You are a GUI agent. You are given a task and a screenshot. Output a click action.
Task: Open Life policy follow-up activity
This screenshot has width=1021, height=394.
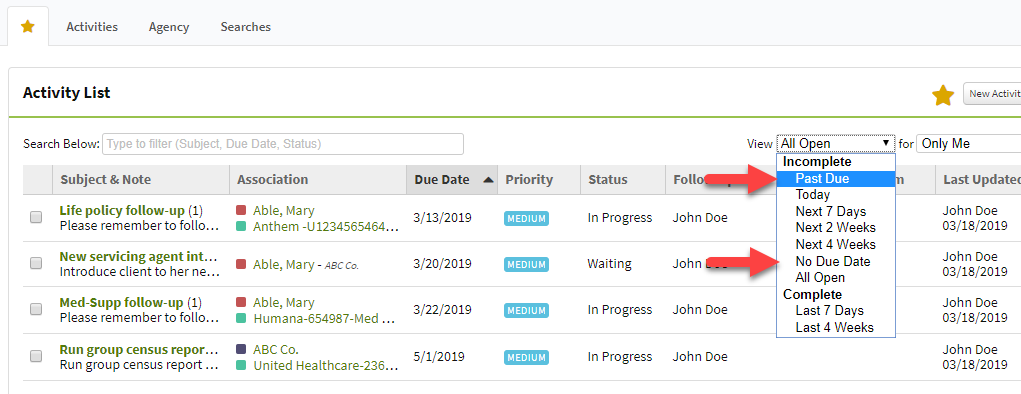122,210
